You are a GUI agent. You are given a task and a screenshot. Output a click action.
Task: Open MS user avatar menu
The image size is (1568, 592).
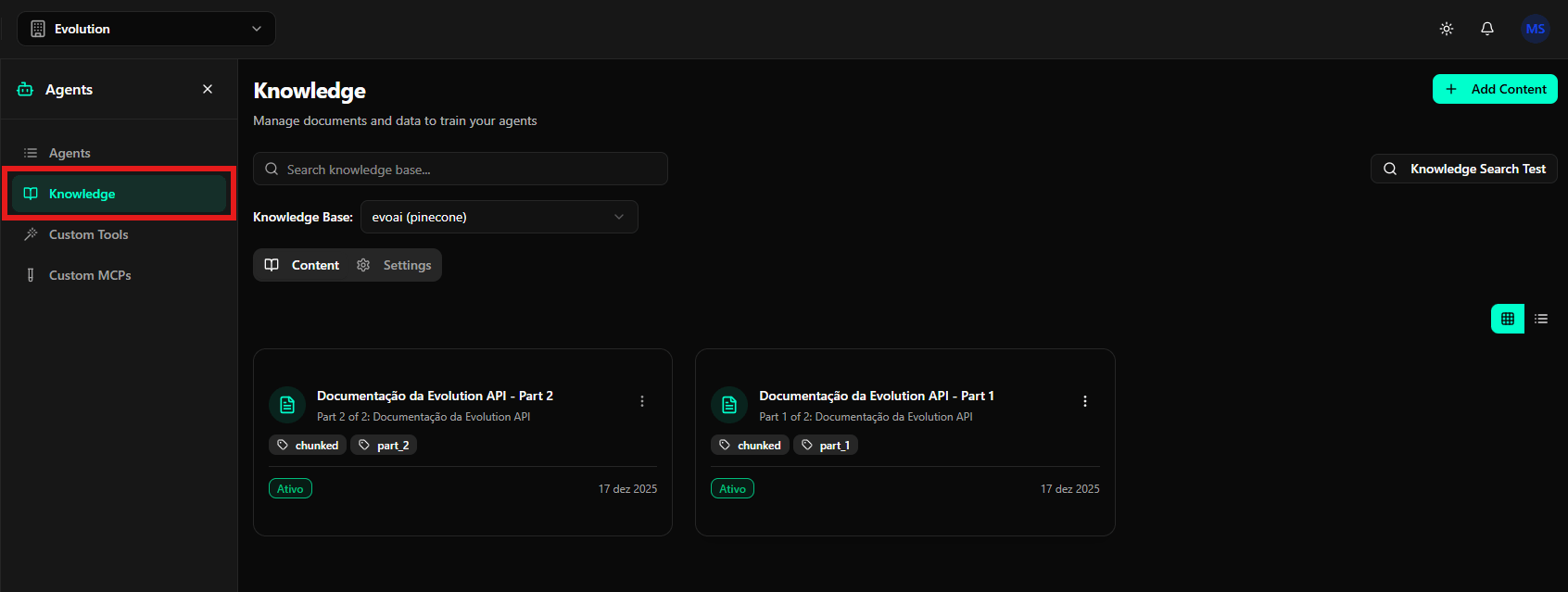(x=1536, y=29)
